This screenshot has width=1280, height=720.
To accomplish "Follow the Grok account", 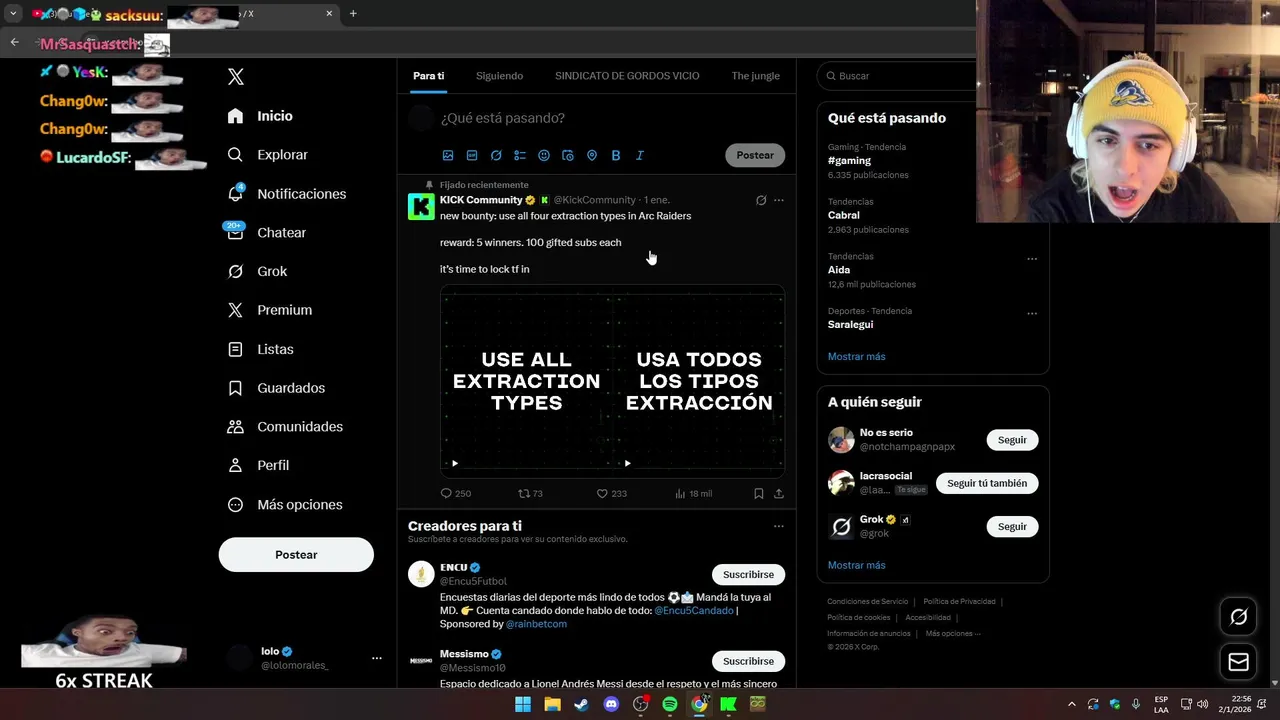I will tap(1012, 527).
